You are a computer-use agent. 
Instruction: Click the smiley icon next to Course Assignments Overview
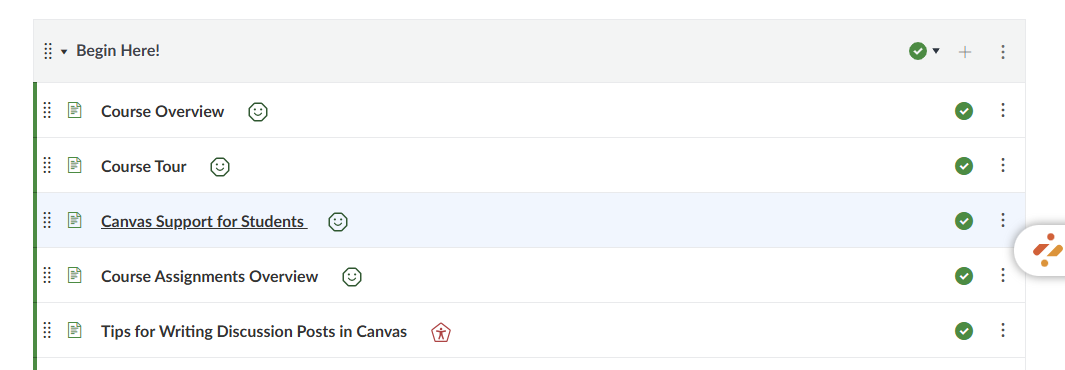point(352,276)
